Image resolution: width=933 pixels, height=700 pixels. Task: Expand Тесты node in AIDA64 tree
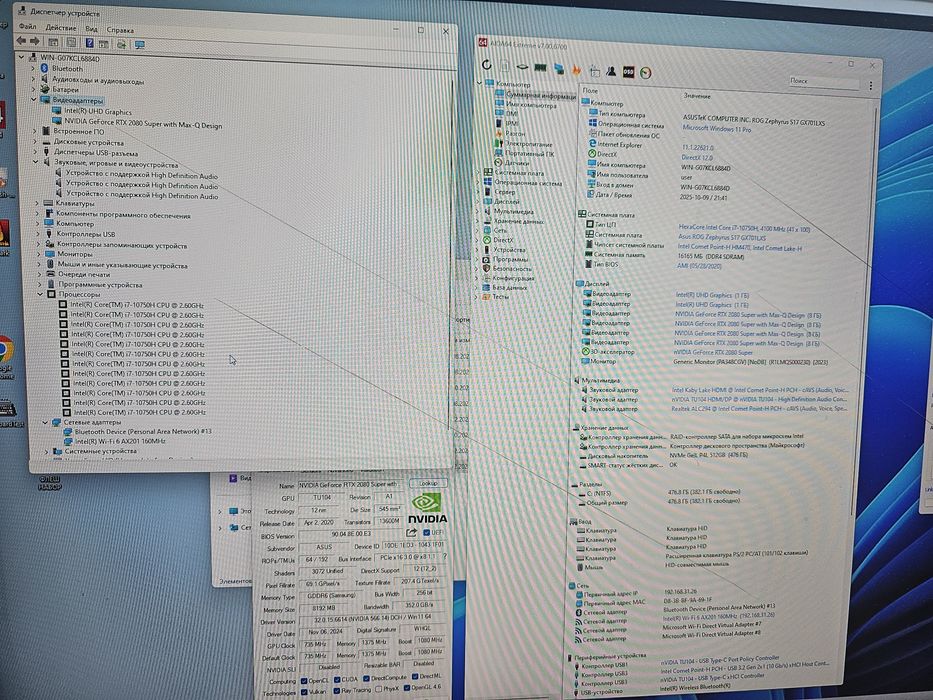(x=476, y=296)
